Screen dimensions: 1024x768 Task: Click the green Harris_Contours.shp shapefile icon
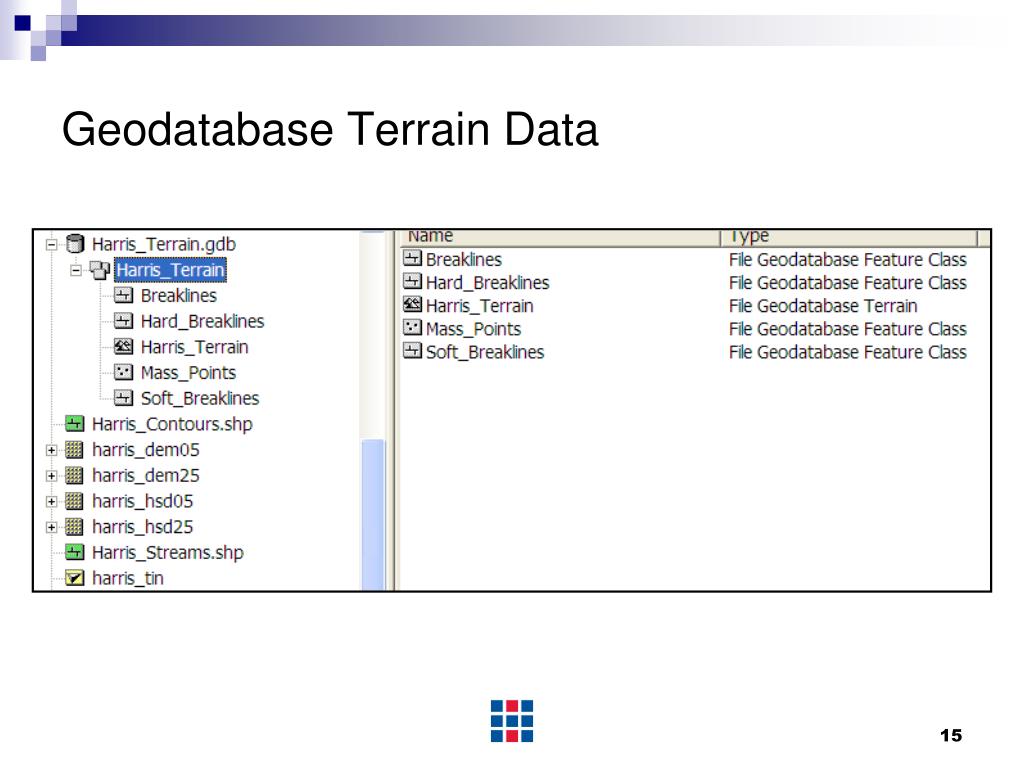click(74, 424)
